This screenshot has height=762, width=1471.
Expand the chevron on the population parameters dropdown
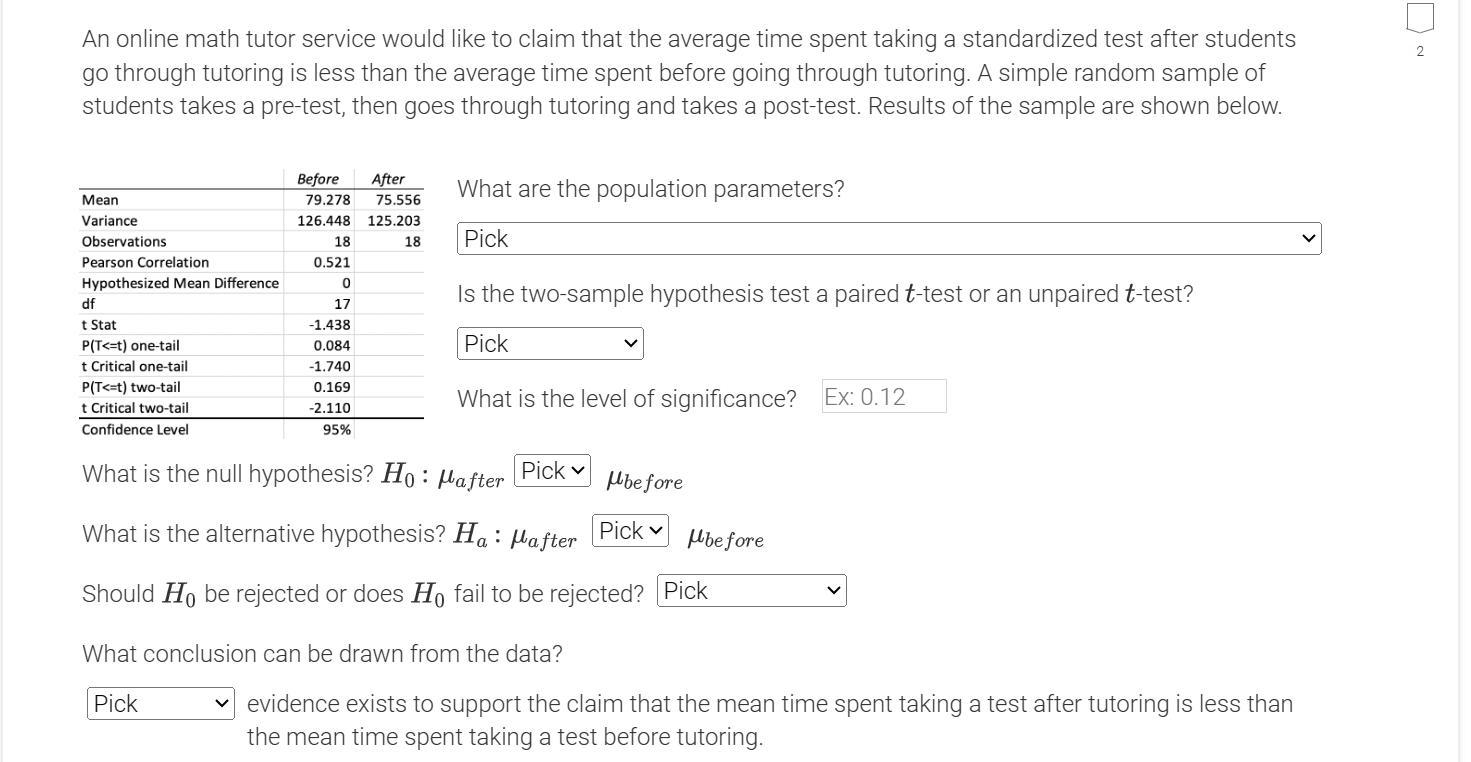coord(1308,238)
